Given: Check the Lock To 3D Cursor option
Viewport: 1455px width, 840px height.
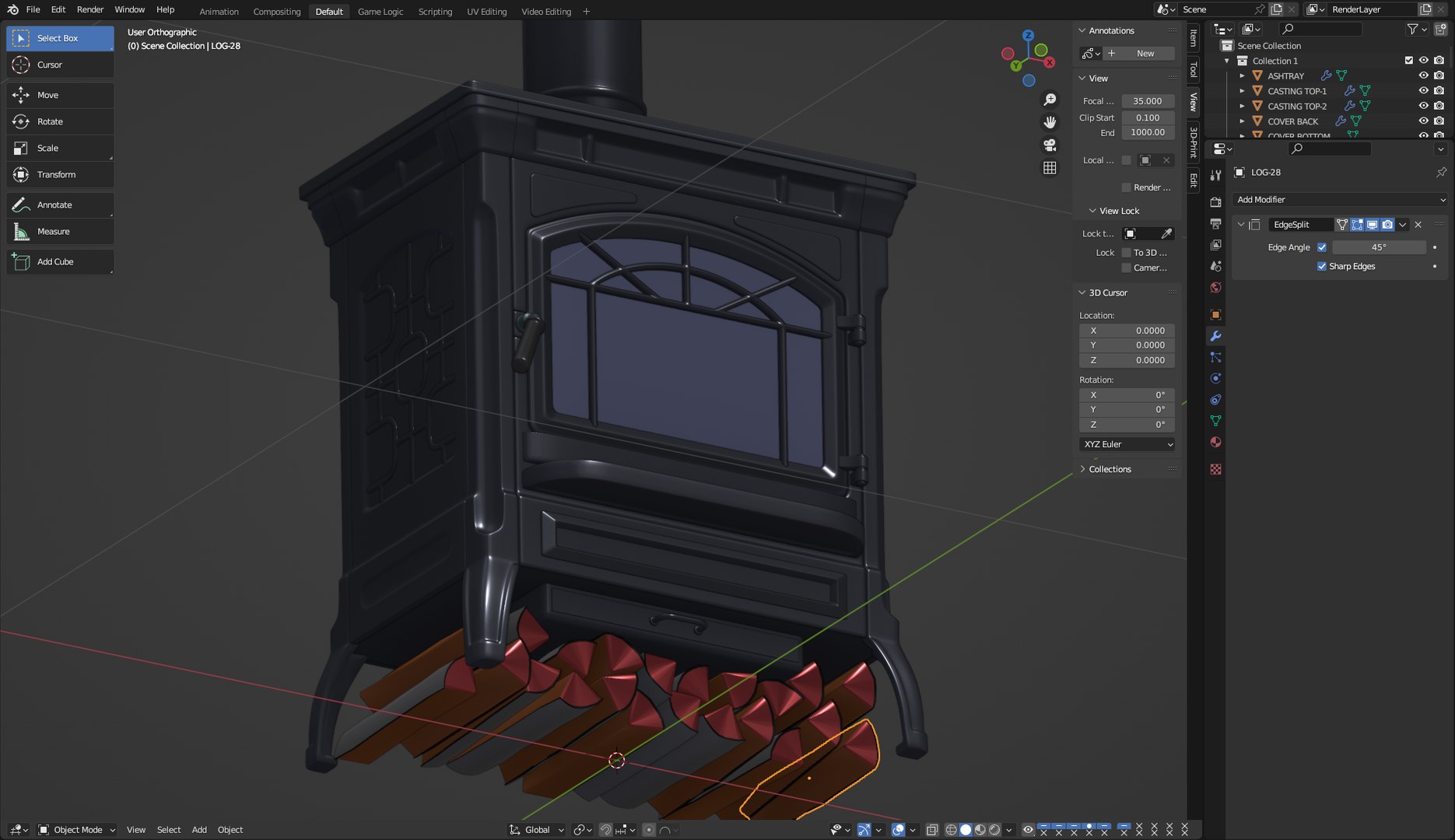Looking at the screenshot, I should 1126,253.
